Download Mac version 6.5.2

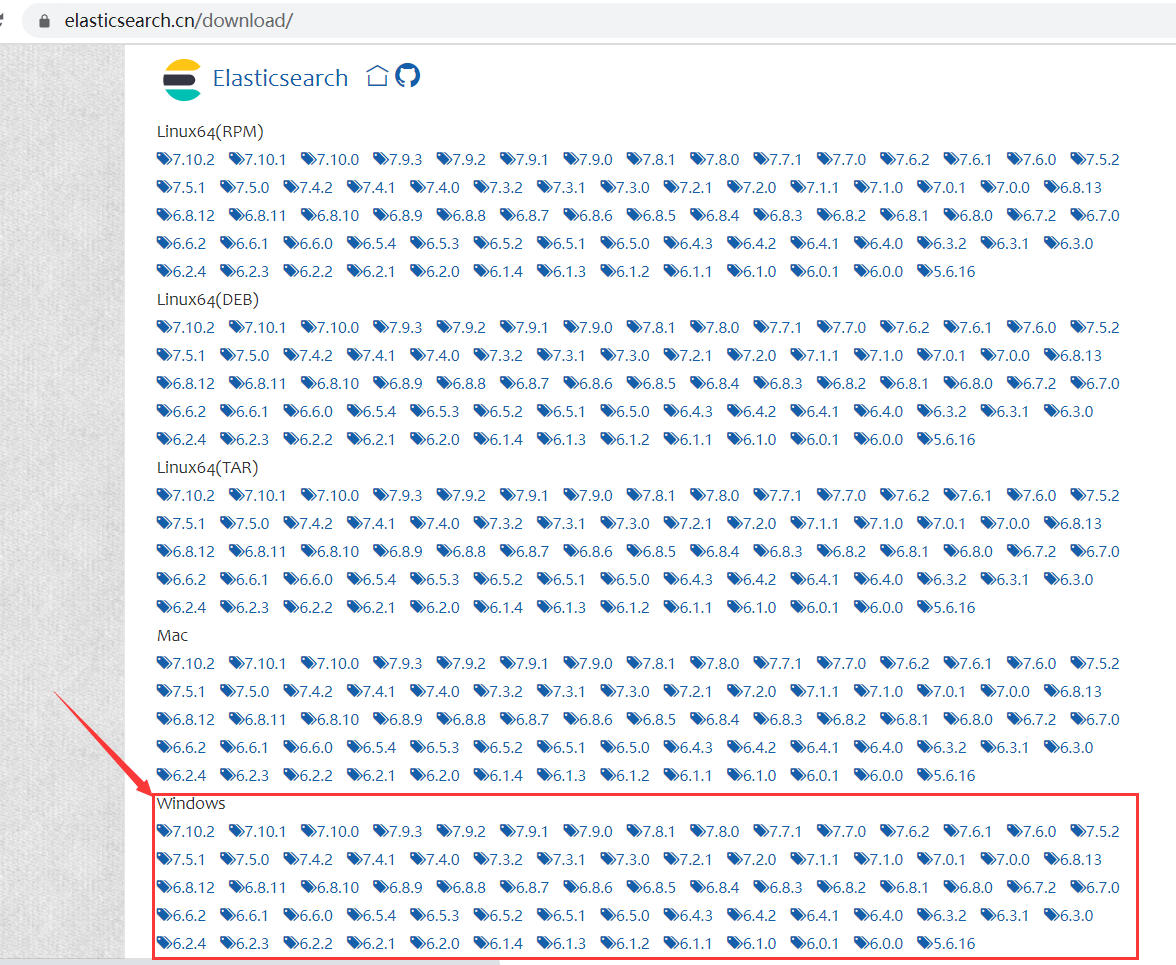[x=498, y=748]
